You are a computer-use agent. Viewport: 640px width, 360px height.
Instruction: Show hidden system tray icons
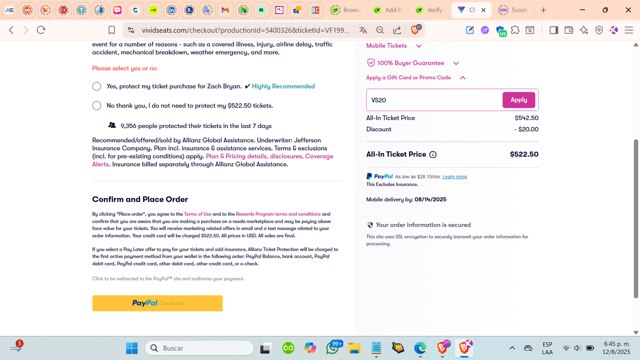[512, 348]
